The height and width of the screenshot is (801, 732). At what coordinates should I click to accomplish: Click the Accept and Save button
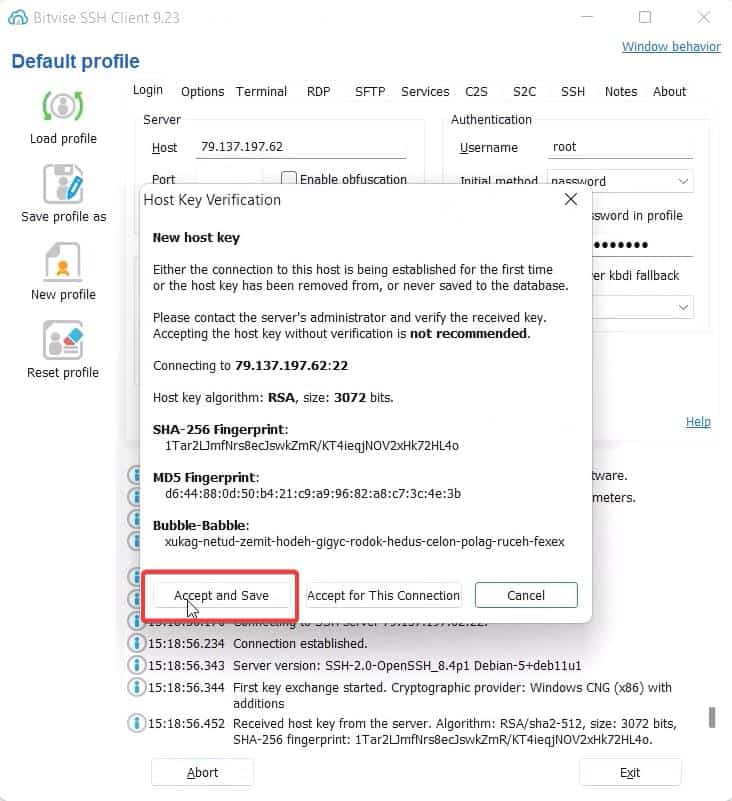pyautogui.click(x=221, y=595)
